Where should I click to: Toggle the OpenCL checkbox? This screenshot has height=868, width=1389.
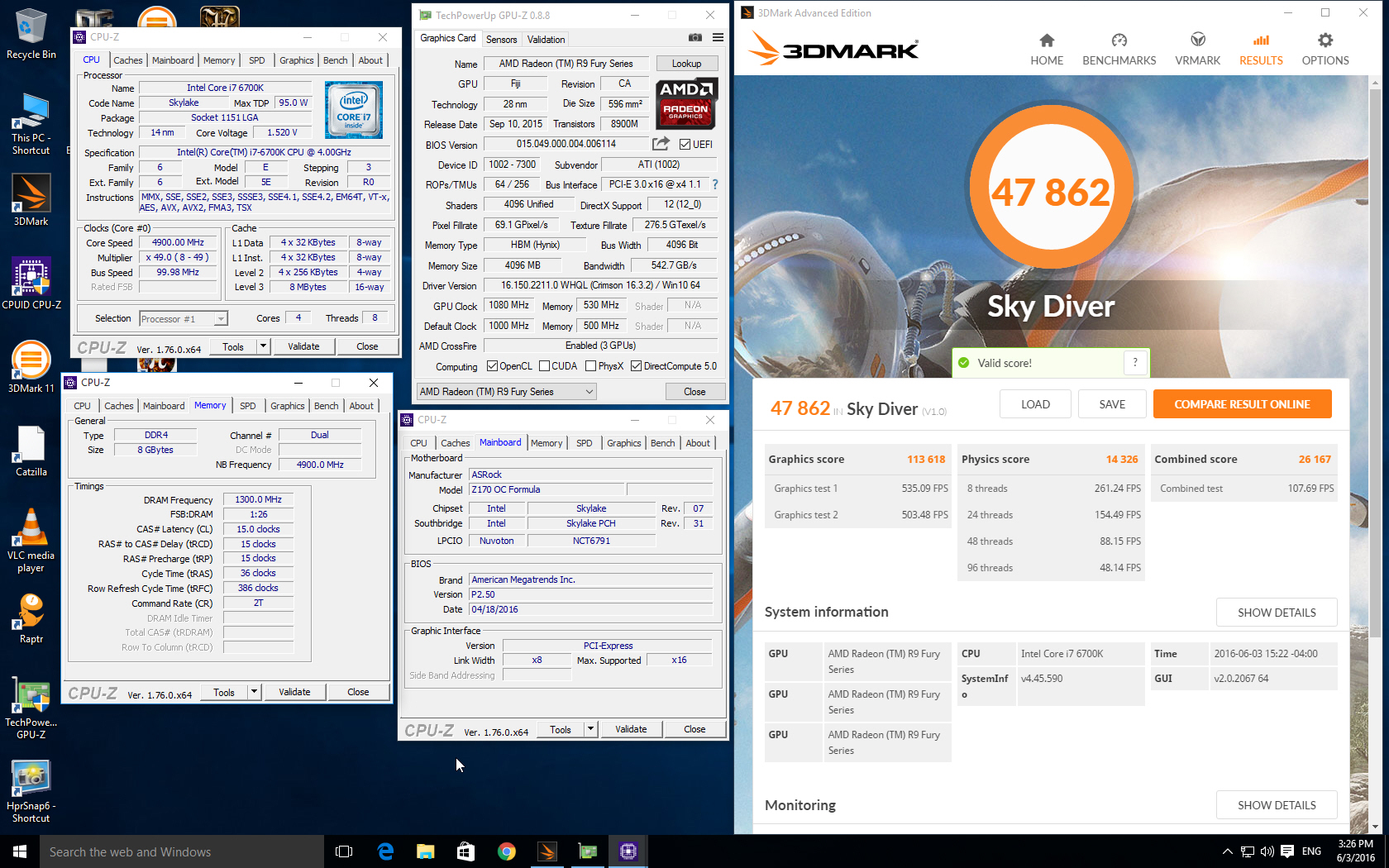[x=492, y=365]
